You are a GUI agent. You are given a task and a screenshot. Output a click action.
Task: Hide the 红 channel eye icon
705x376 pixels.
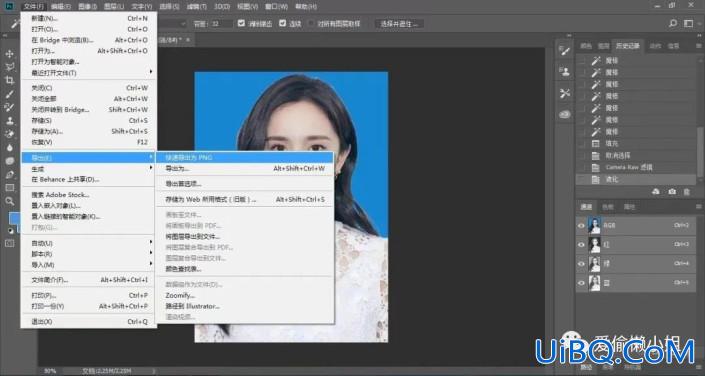pyautogui.click(x=581, y=245)
